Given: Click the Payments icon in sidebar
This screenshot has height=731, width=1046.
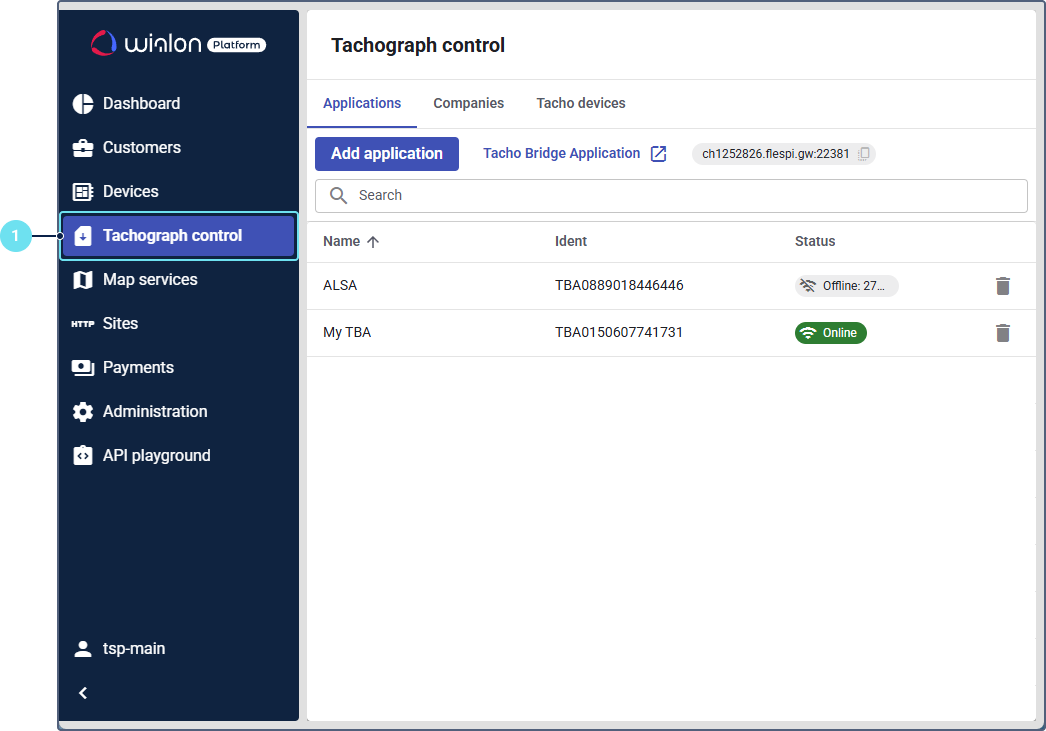Looking at the screenshot, I should 83,368.
